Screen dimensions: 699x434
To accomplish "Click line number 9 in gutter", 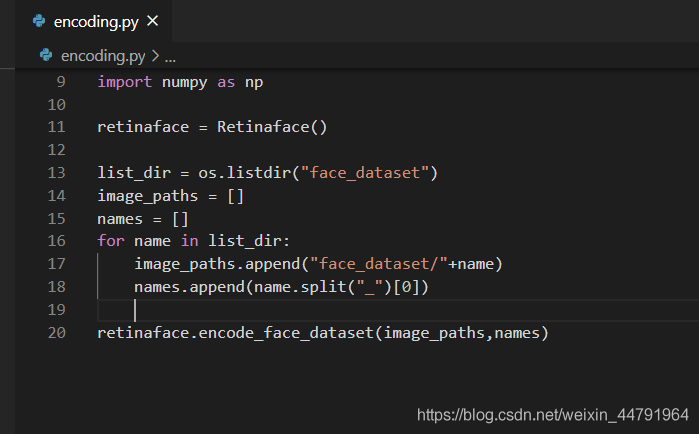I will tap(61, 82).
